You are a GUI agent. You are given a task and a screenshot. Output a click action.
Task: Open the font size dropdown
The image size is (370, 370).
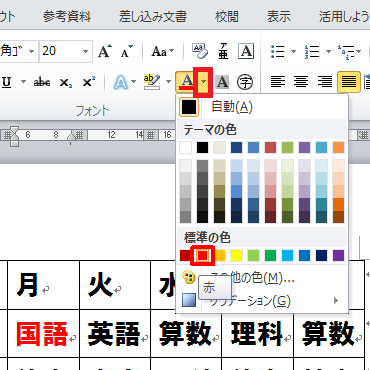tap(85, 51)
